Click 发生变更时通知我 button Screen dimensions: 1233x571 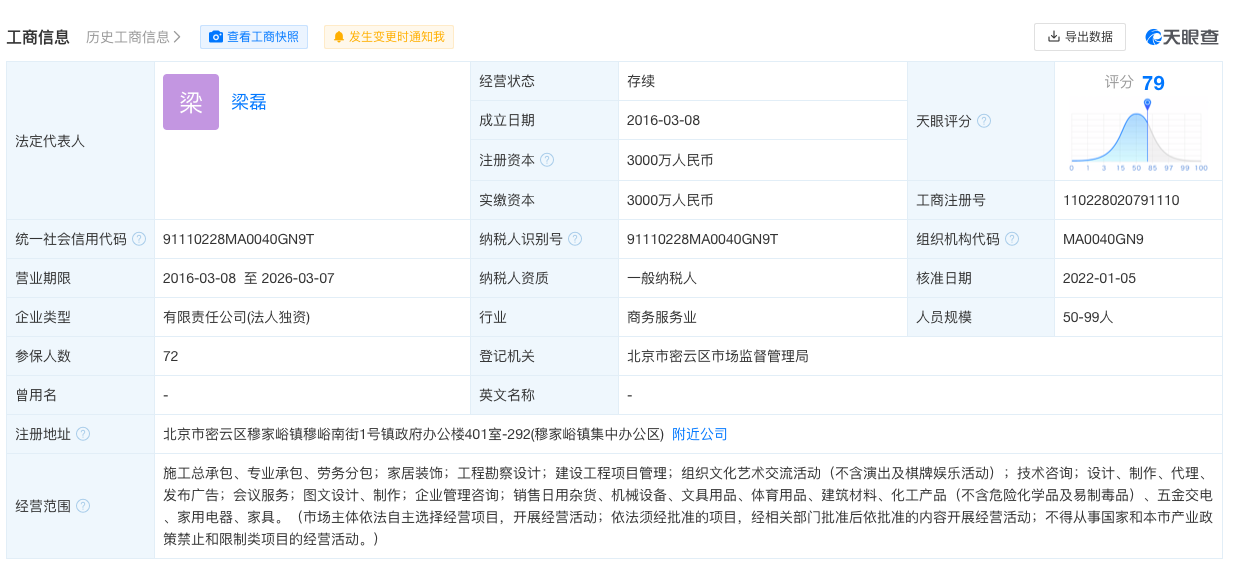click(389, 37)
